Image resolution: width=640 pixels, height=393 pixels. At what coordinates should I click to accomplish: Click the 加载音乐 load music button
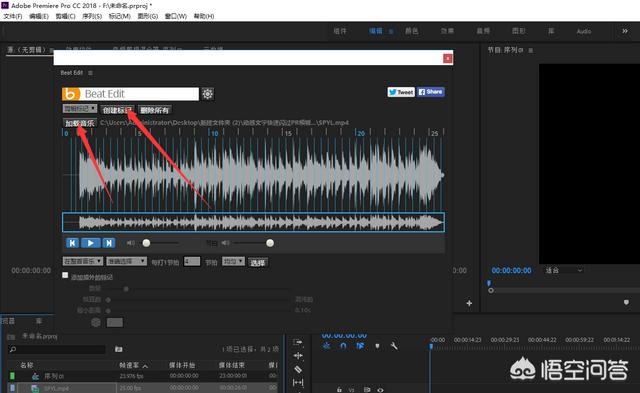80,123
